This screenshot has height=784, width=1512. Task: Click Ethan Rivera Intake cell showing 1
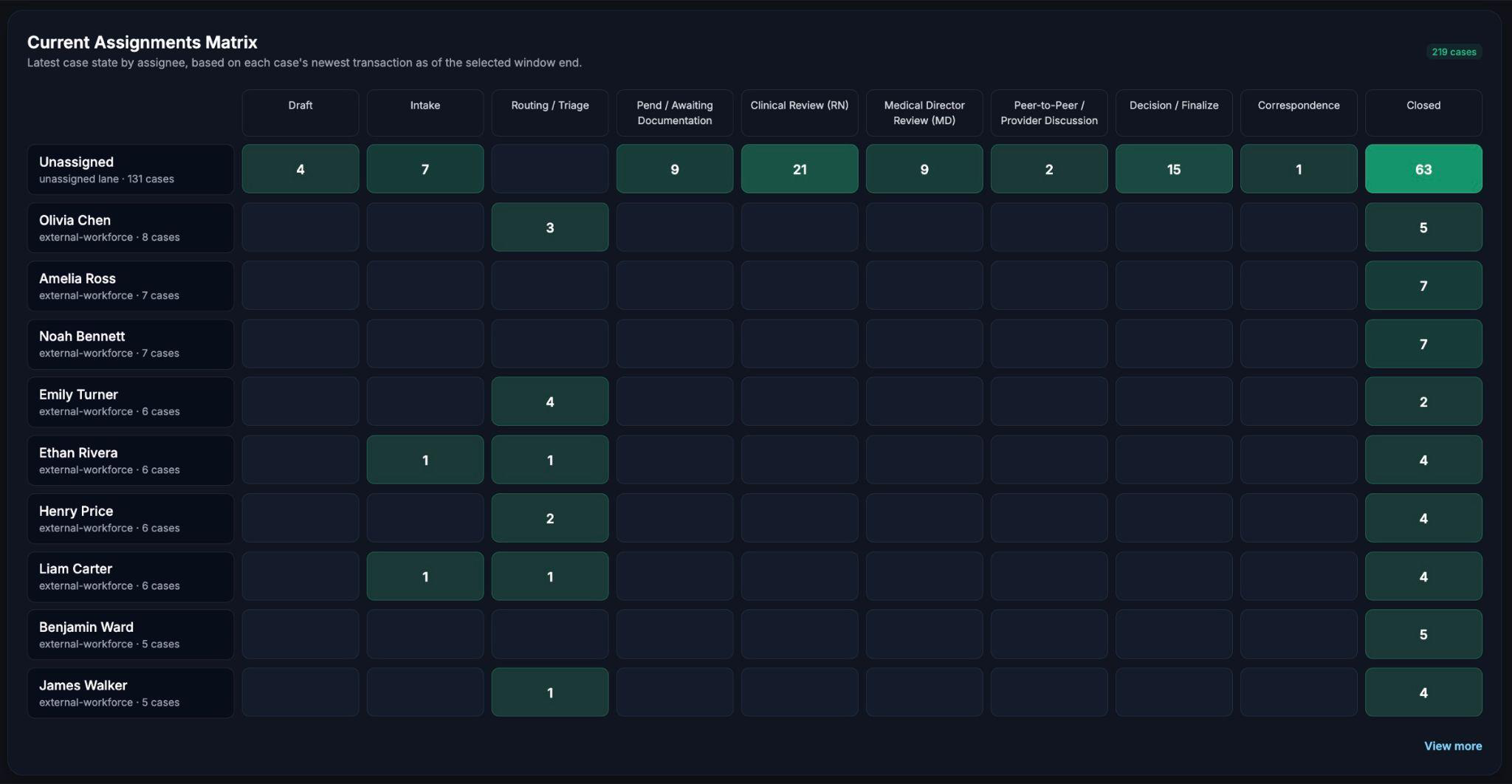pyautogui.click(x=425, y=460)
